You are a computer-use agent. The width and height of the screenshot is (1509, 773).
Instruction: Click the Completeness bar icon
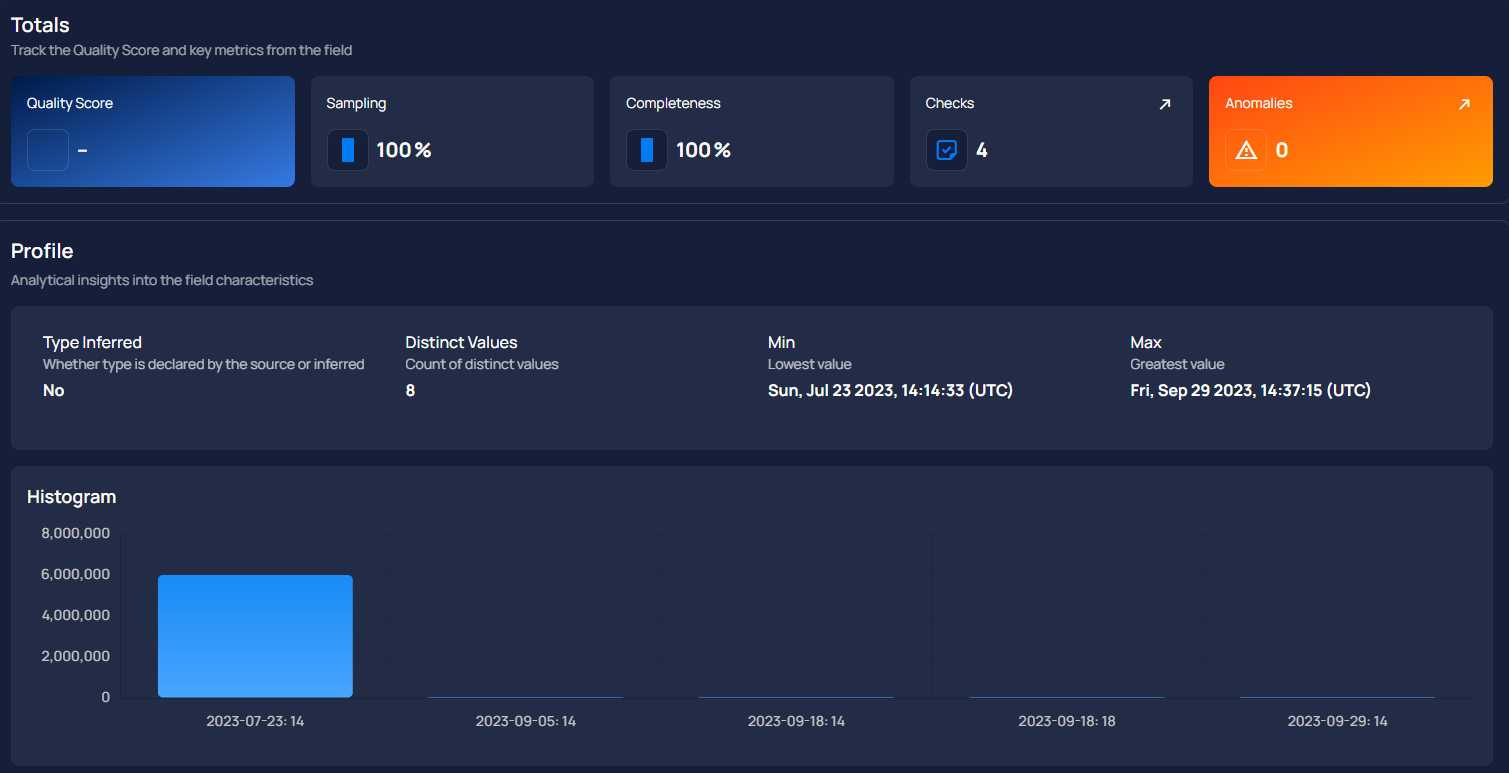point(647,150)
